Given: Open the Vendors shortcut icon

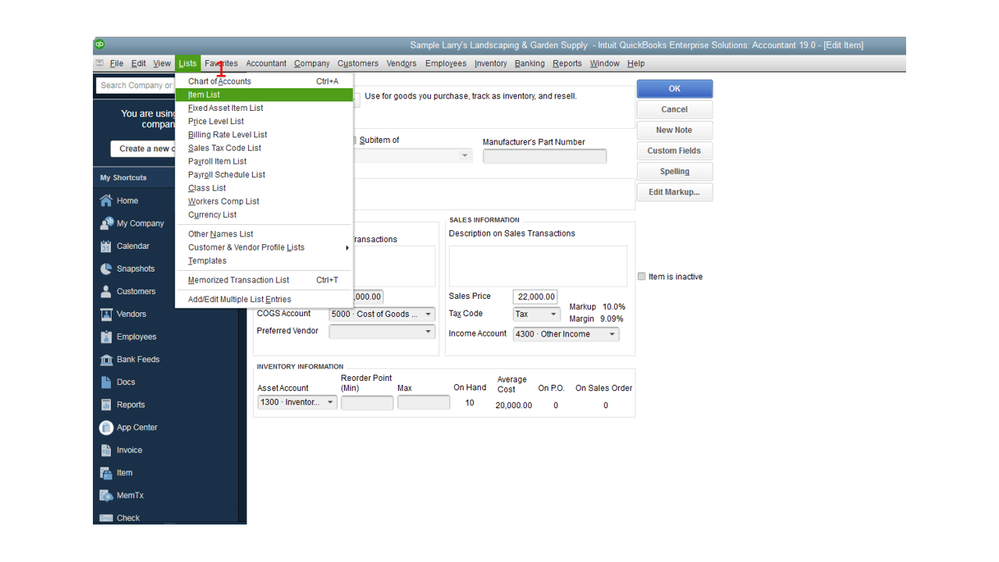Looking at the screenshot, I should coord(106,314).
